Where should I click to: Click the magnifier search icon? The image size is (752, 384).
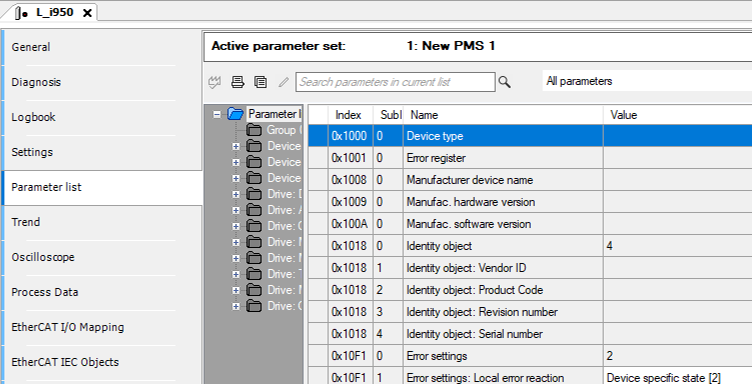click(505, 82)
